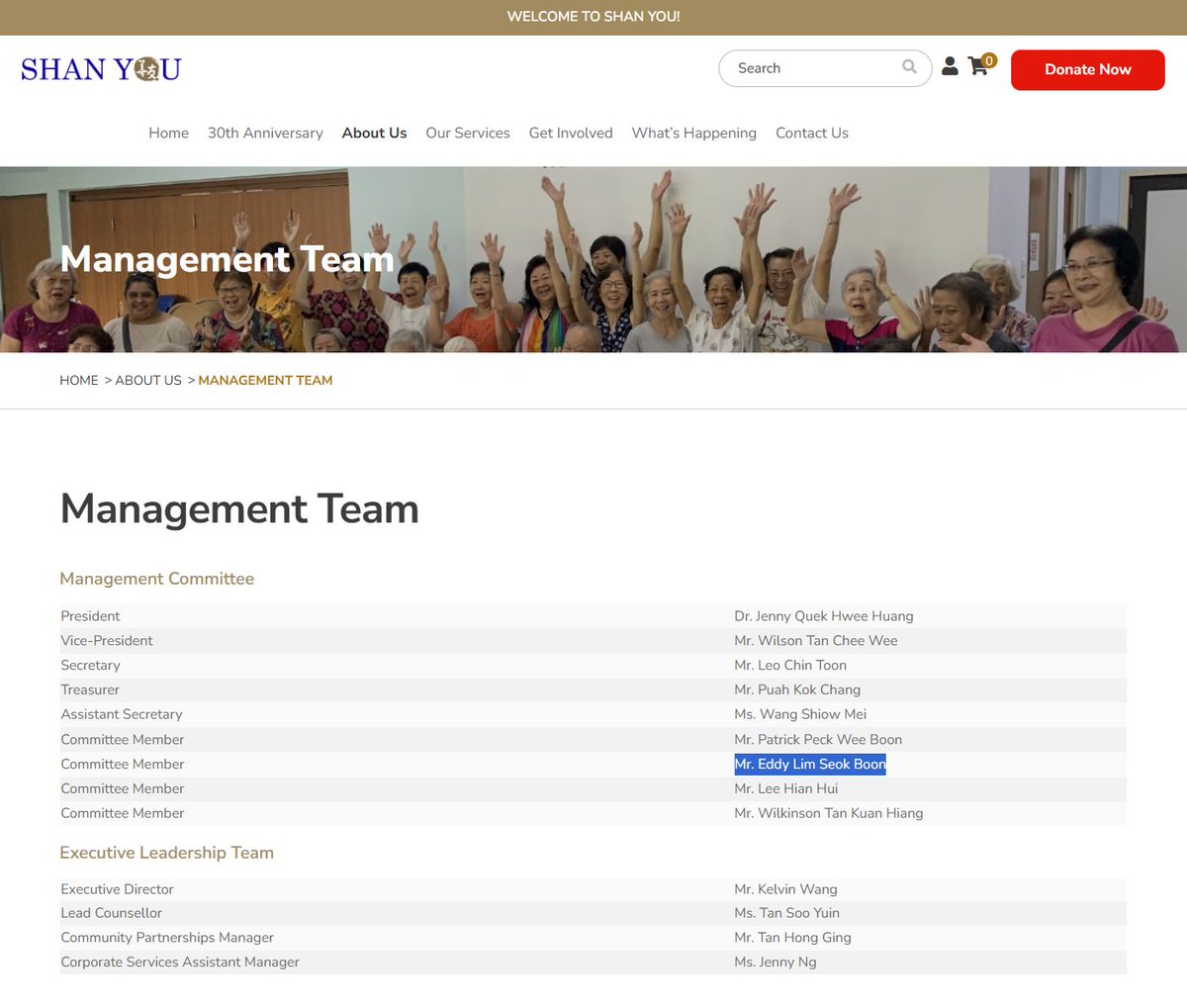This screenshot has height=1008, width=1187.
Task: Click the MANAGEMENT TEAM breadcrumb
Action: pyautogui.click(x=265, y=380)
